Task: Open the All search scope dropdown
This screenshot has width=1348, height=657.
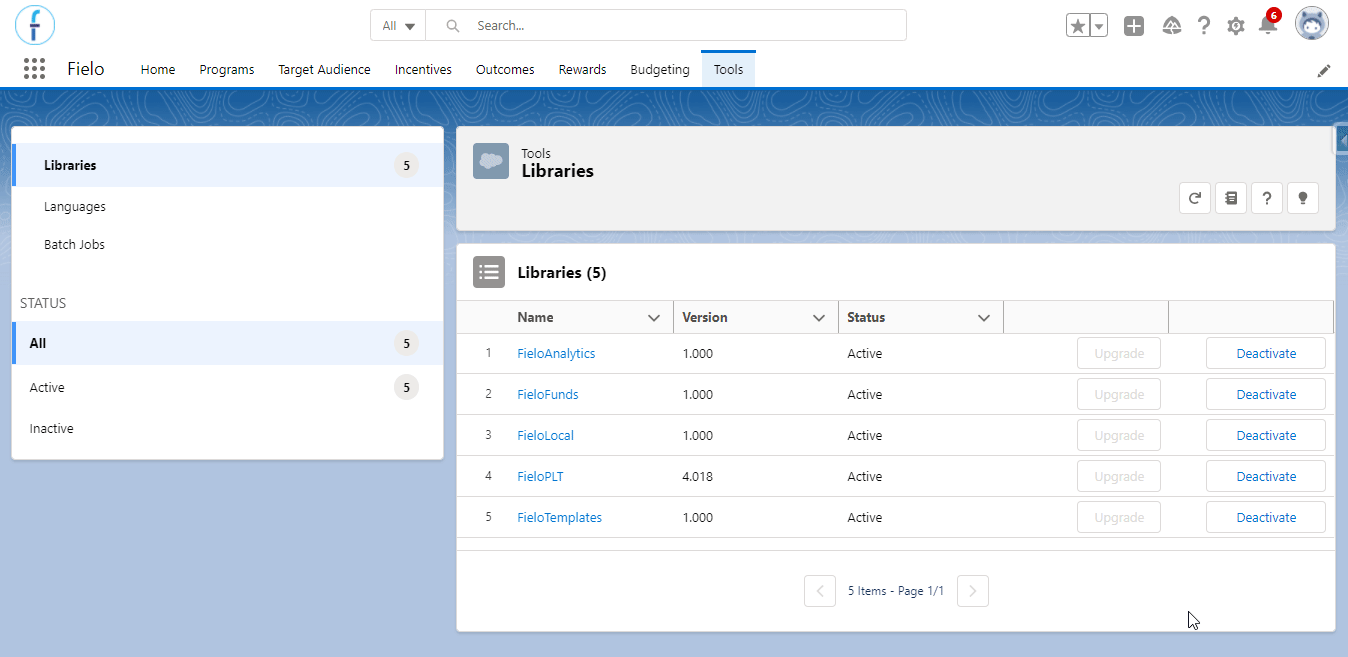Action: [398, 26]
